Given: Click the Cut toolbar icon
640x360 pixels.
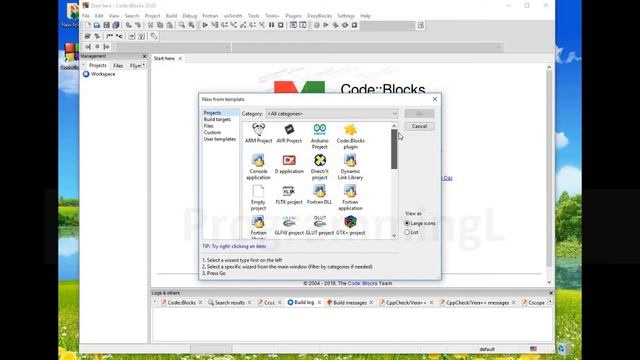Looking at the screenshot, I should point(151,25).
